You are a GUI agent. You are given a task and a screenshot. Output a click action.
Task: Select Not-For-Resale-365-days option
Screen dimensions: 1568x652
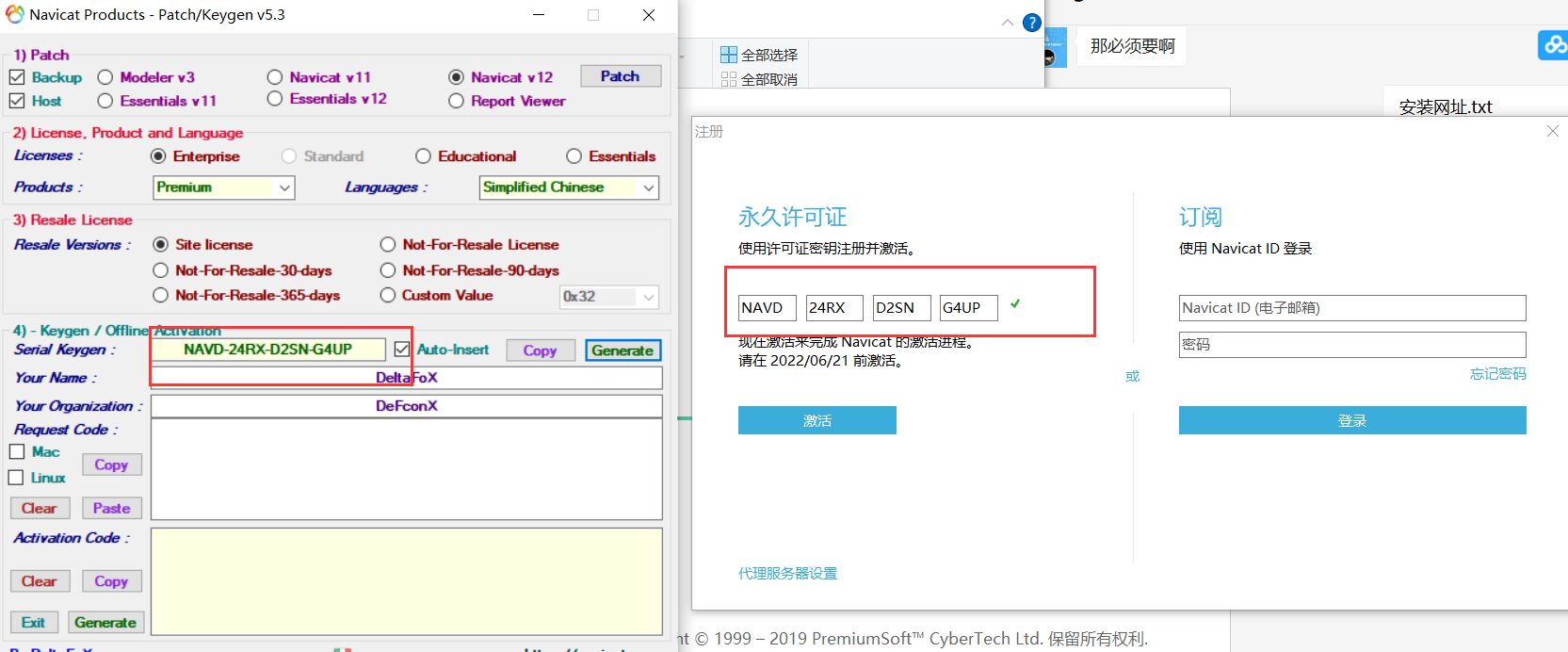[x=161, y=296]
